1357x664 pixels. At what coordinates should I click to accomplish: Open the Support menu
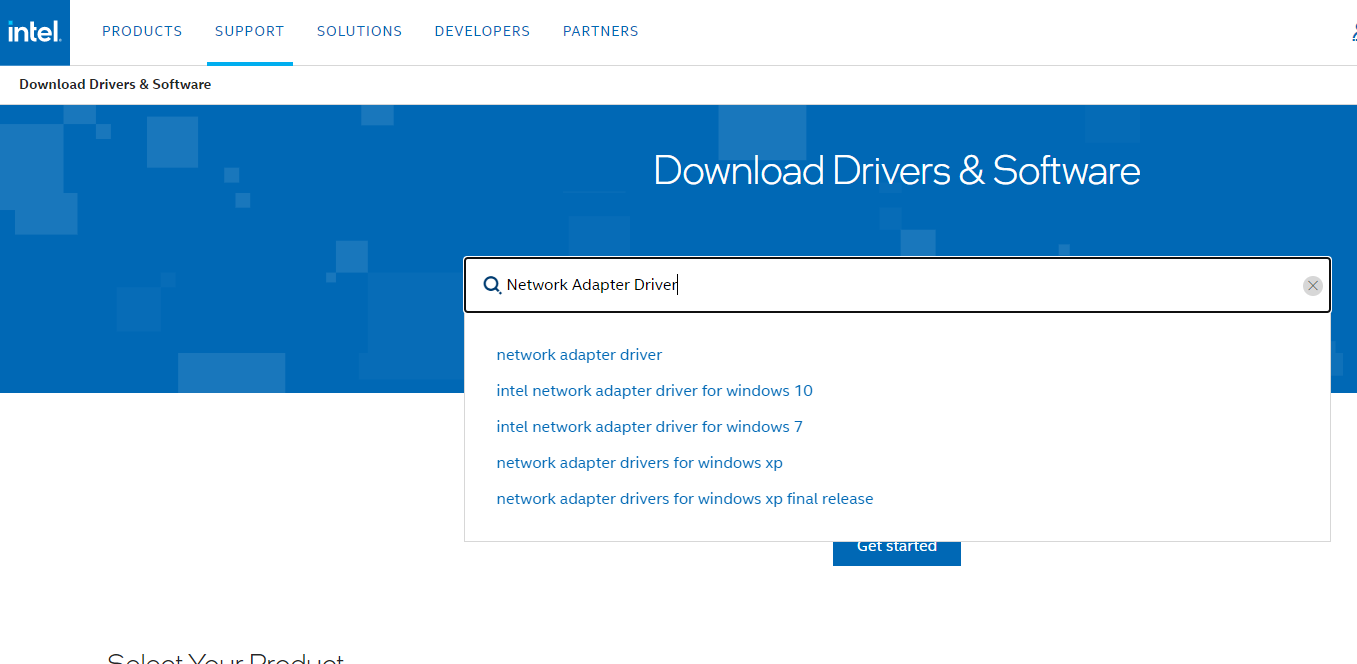click(250, 31)
